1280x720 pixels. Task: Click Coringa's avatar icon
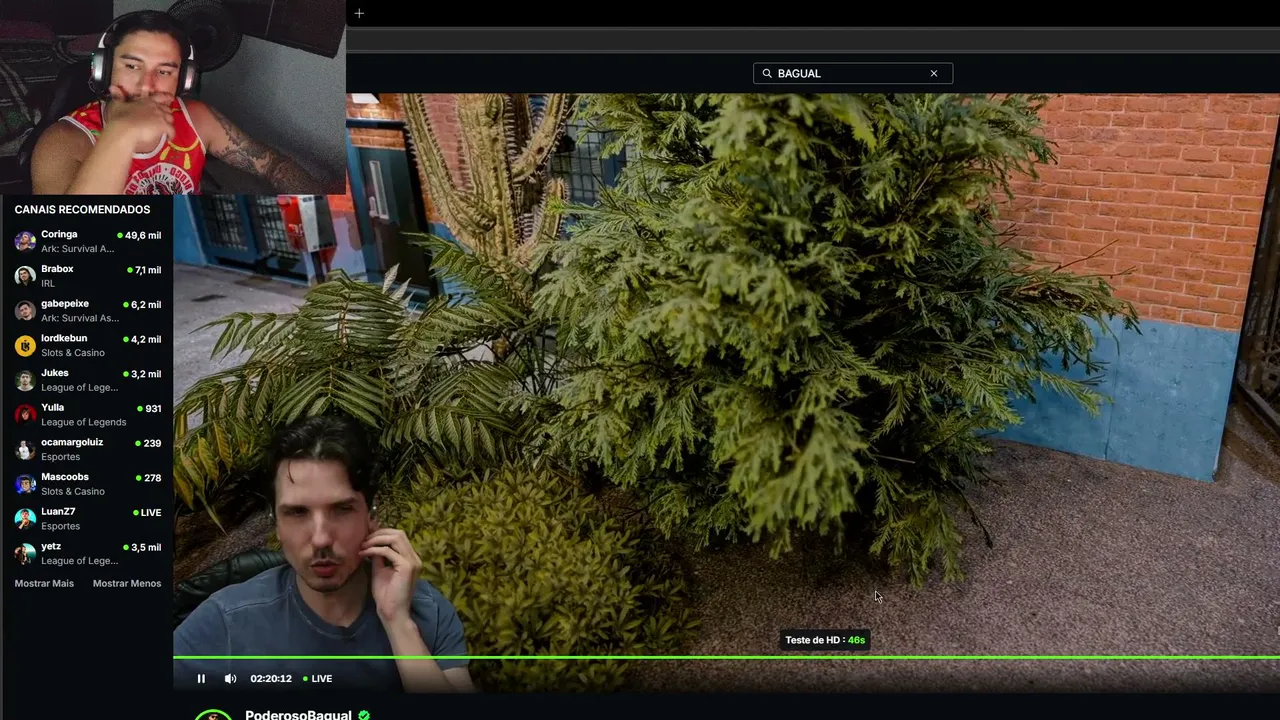coord(25,241)
